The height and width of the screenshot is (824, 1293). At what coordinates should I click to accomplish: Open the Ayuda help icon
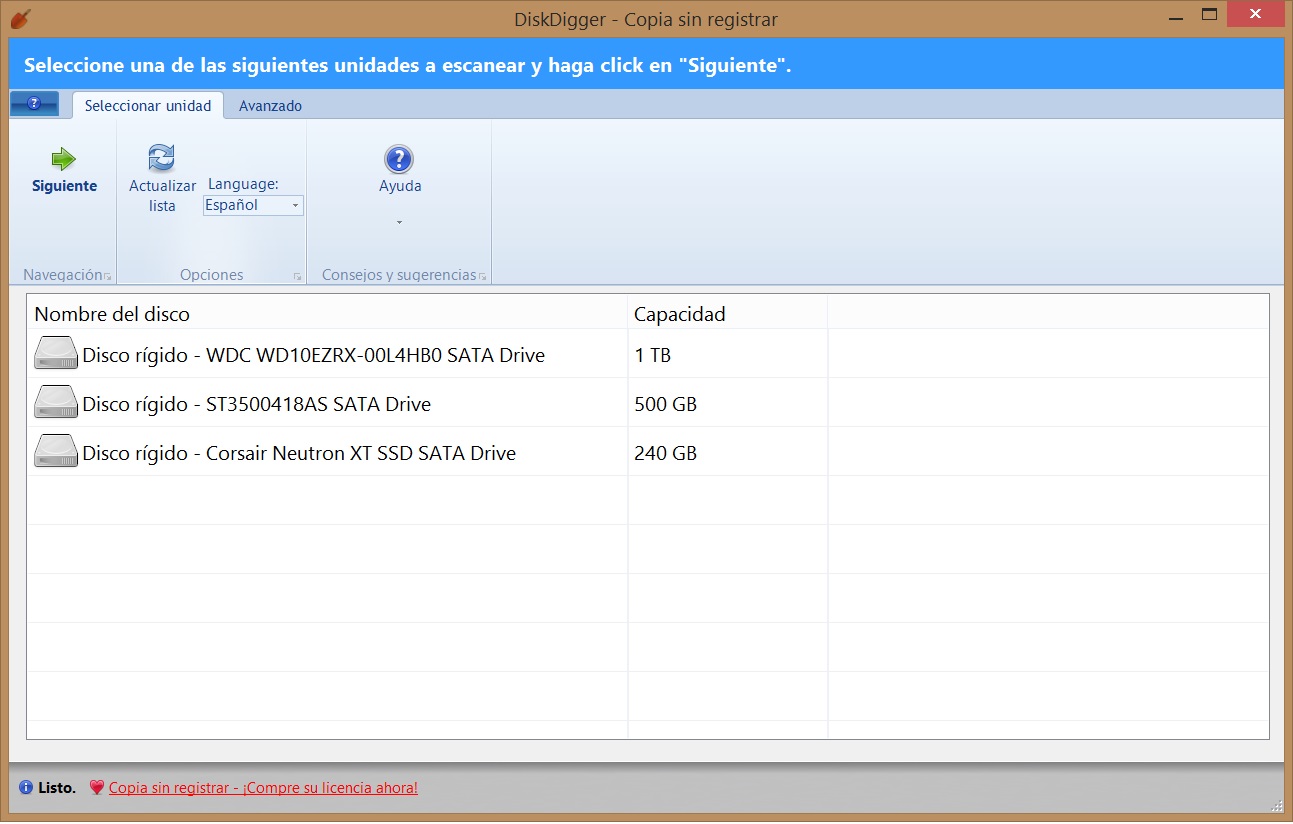coord(399,159)
